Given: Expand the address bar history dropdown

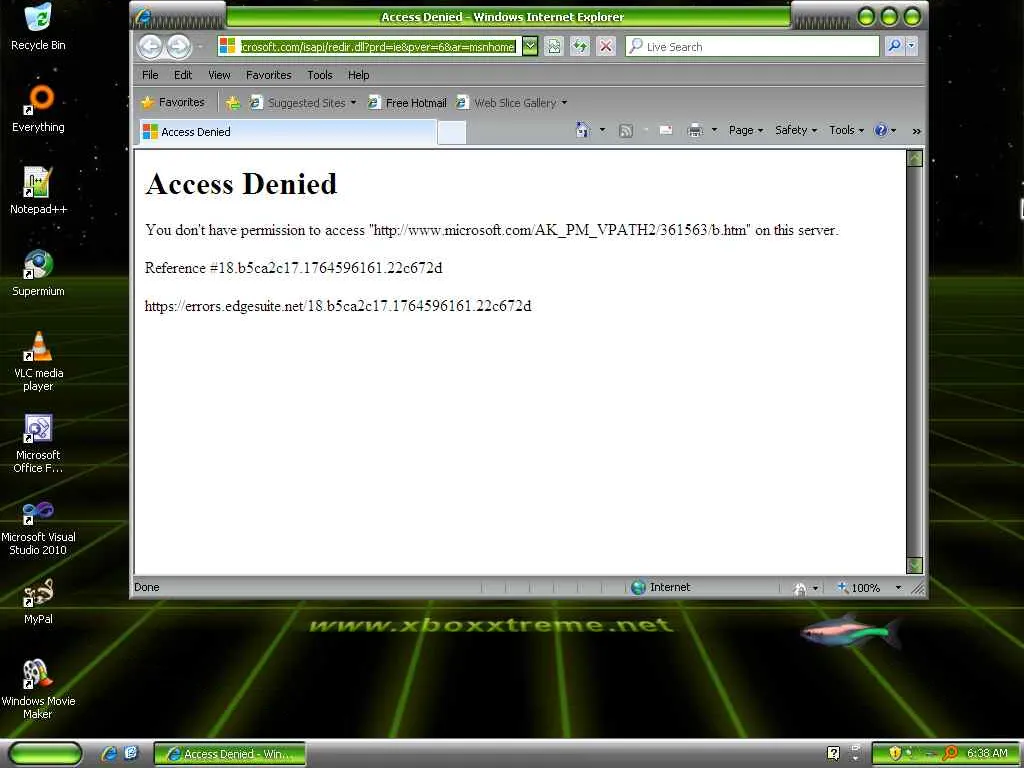Looking at the screenshot, I should tap(530, 46).
